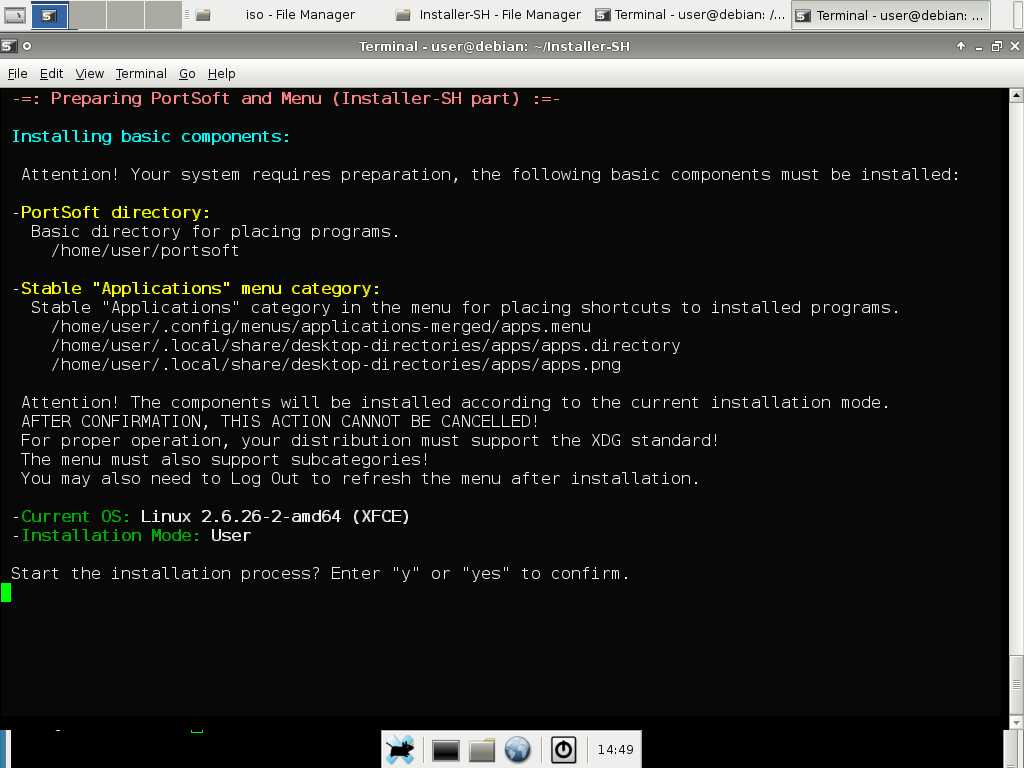This screenshot has height=768, width=1024.
Task: Click 'AFTER CONFIRMATION, THIS ACTION CANNOT BE CANCELLED!' line
Action: tap(280, 422)
